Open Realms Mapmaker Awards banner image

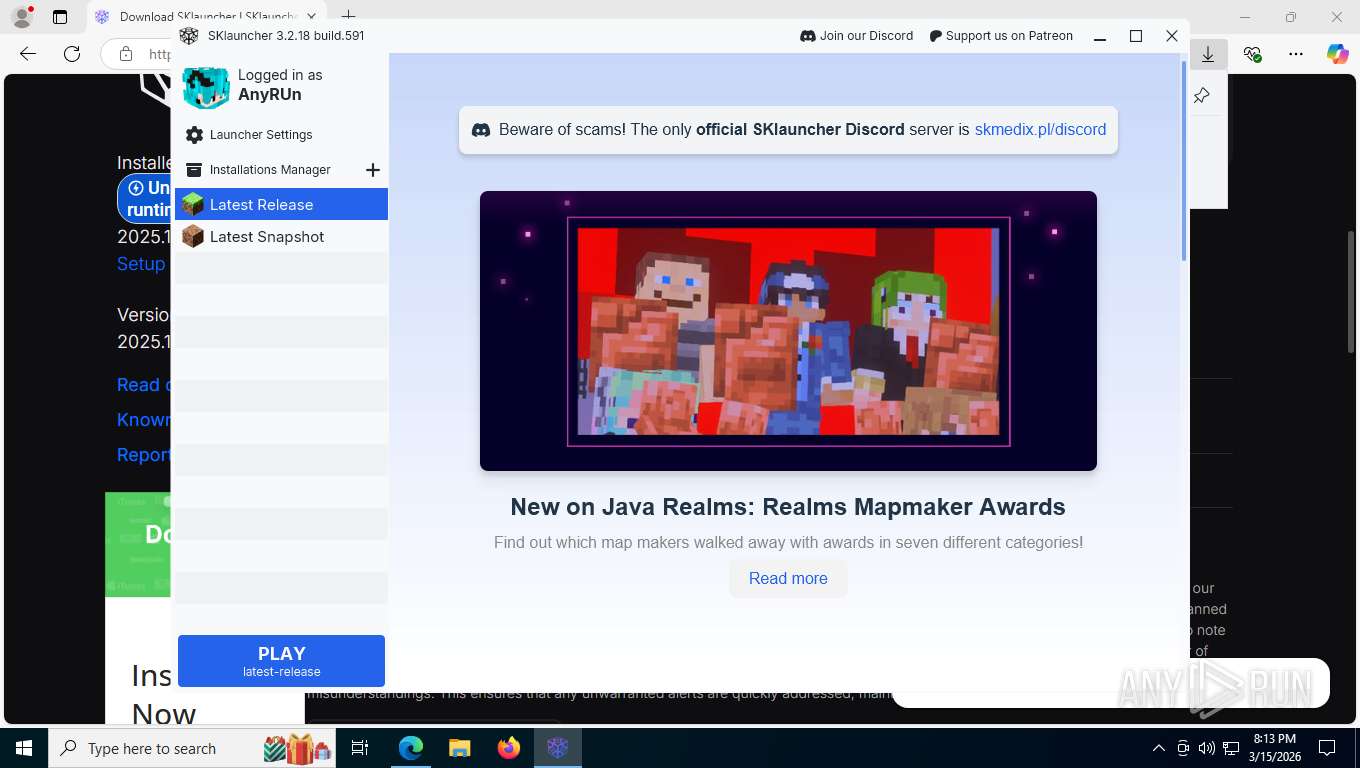[x=788, y=331]
